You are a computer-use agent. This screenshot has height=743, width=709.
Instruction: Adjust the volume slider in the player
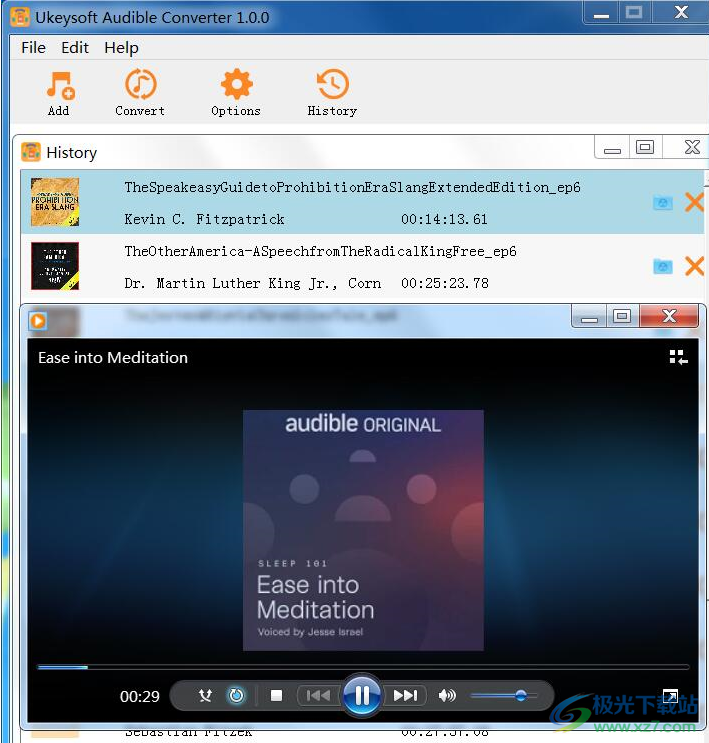504,696
